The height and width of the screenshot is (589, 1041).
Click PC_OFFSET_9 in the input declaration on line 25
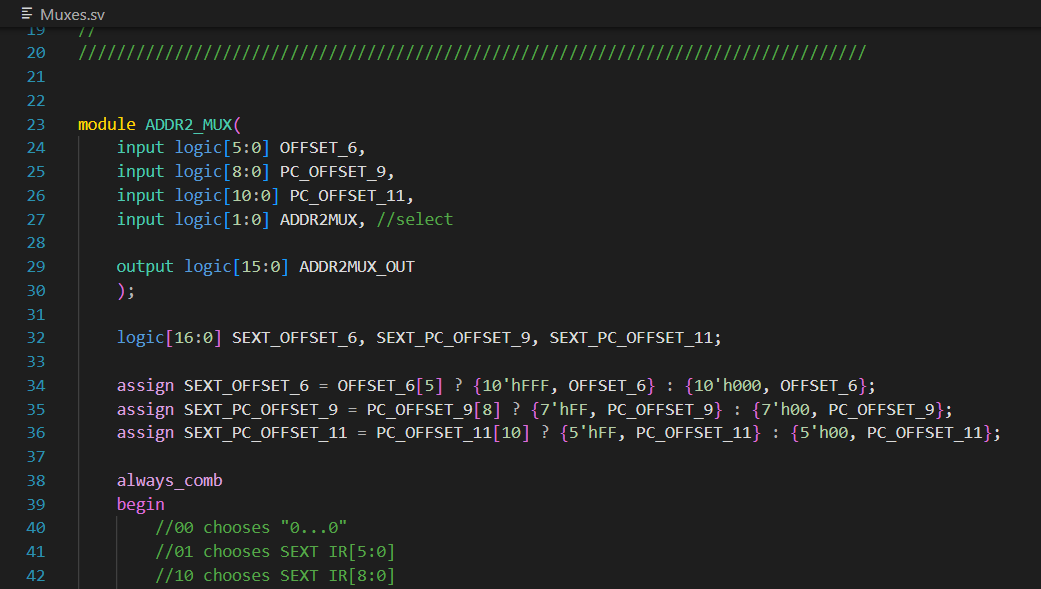[x=333, y=171]
